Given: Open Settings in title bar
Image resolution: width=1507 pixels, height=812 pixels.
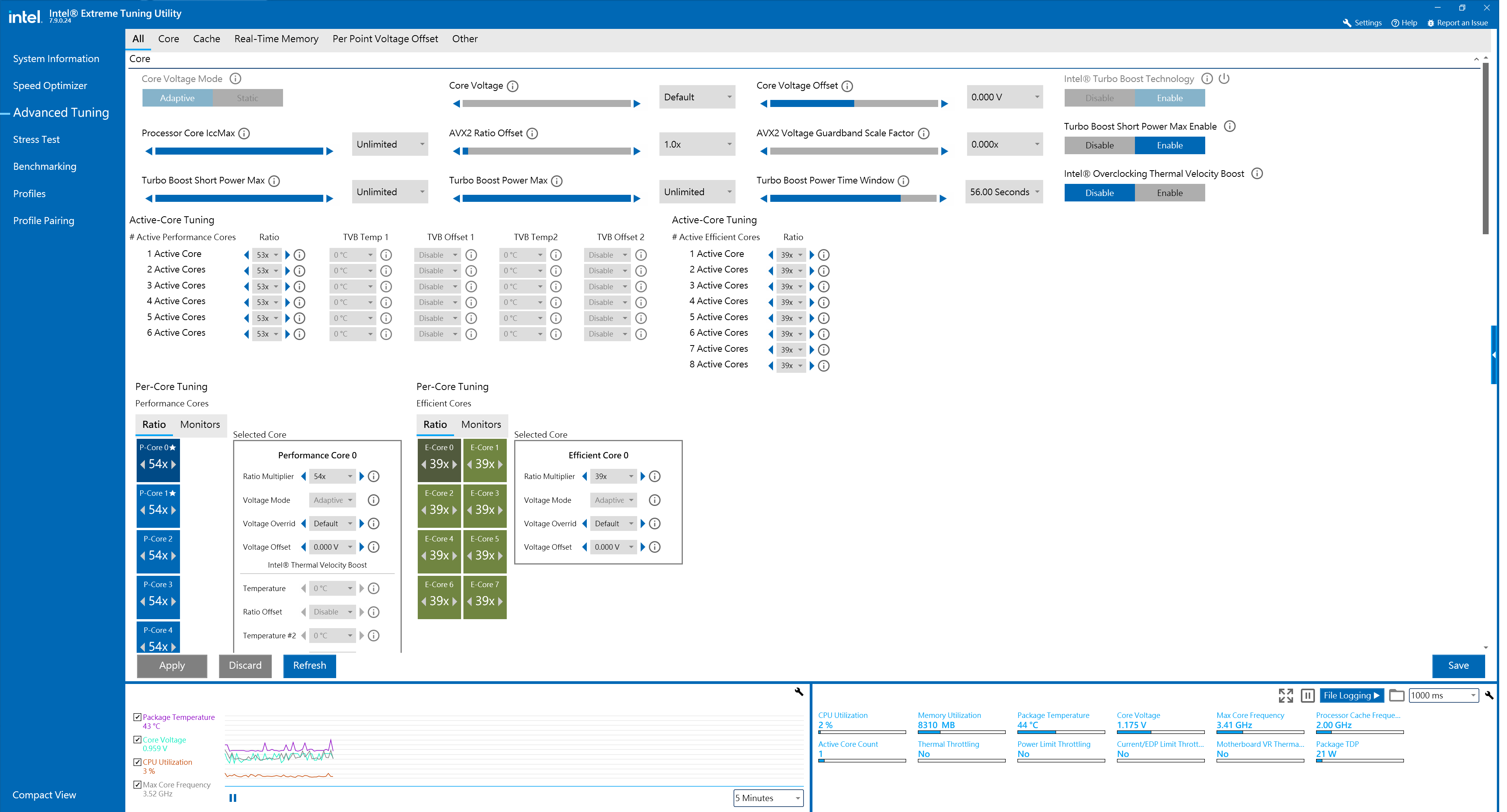Looking at the screenshot, I should click(x=1362, y=23).
